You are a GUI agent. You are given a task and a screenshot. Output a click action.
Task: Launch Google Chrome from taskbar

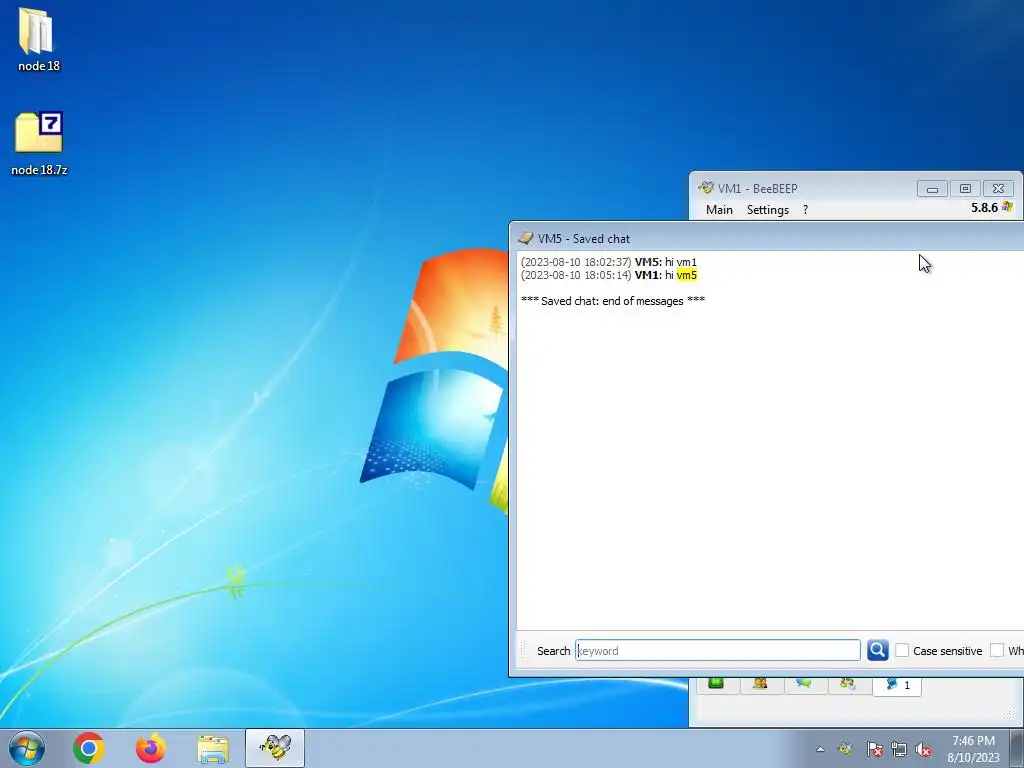pos(89,748)
